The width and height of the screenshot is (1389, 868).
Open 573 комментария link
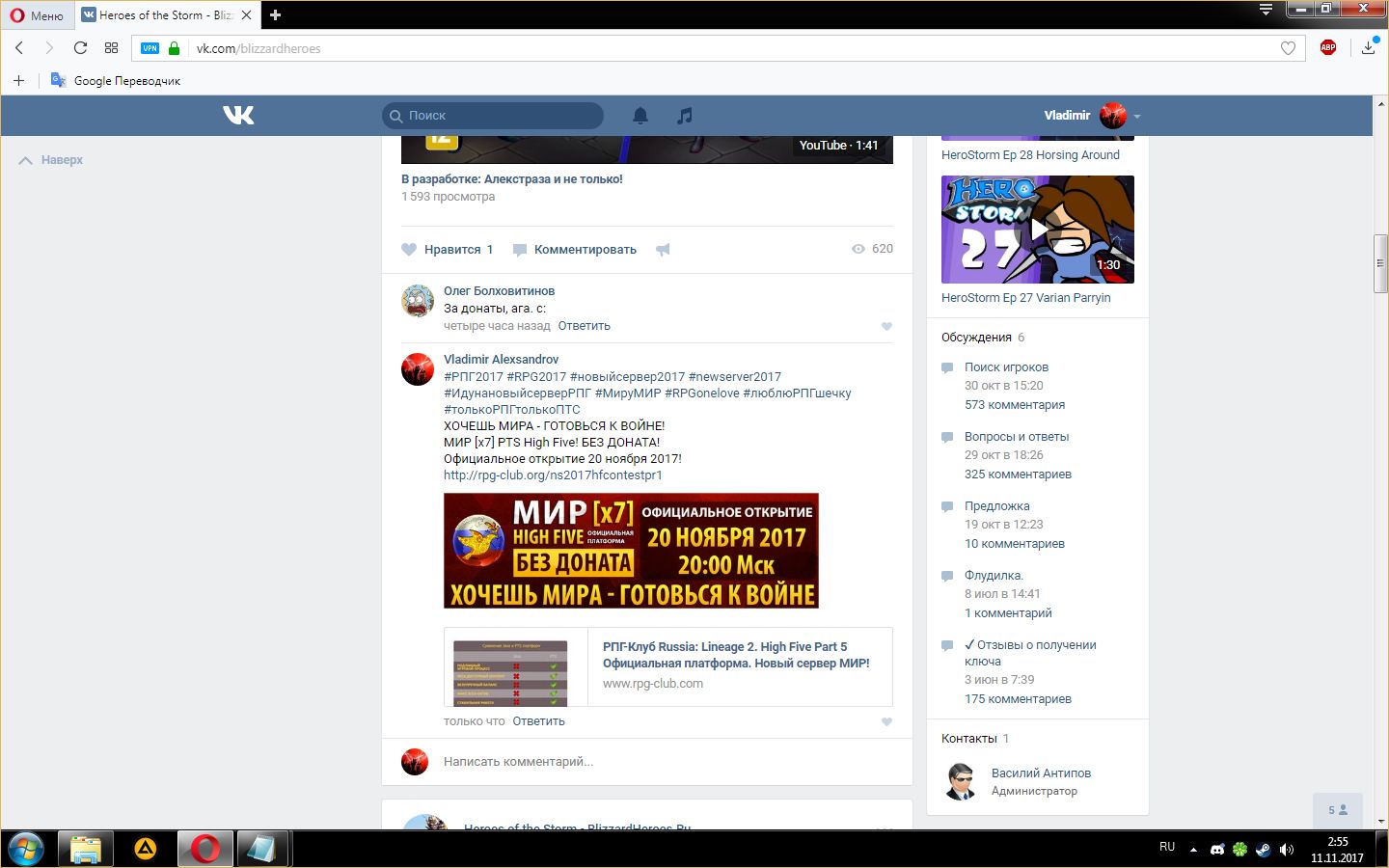[x=1015, y=404]
